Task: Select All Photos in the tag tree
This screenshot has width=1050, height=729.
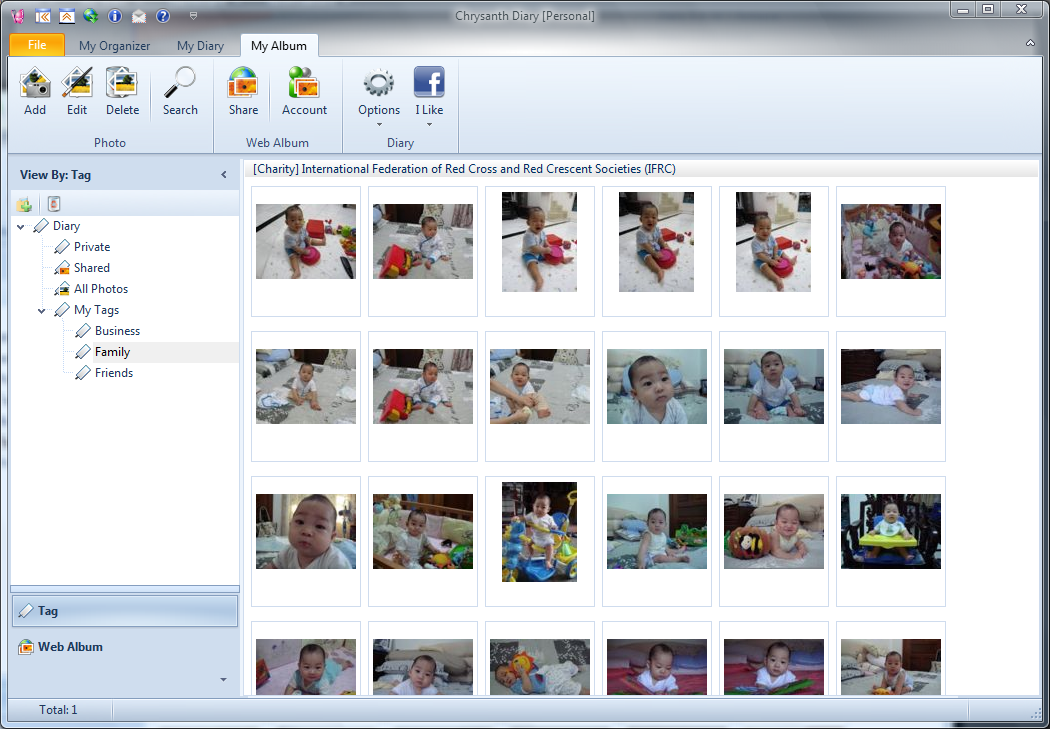Action: (100, 289)
